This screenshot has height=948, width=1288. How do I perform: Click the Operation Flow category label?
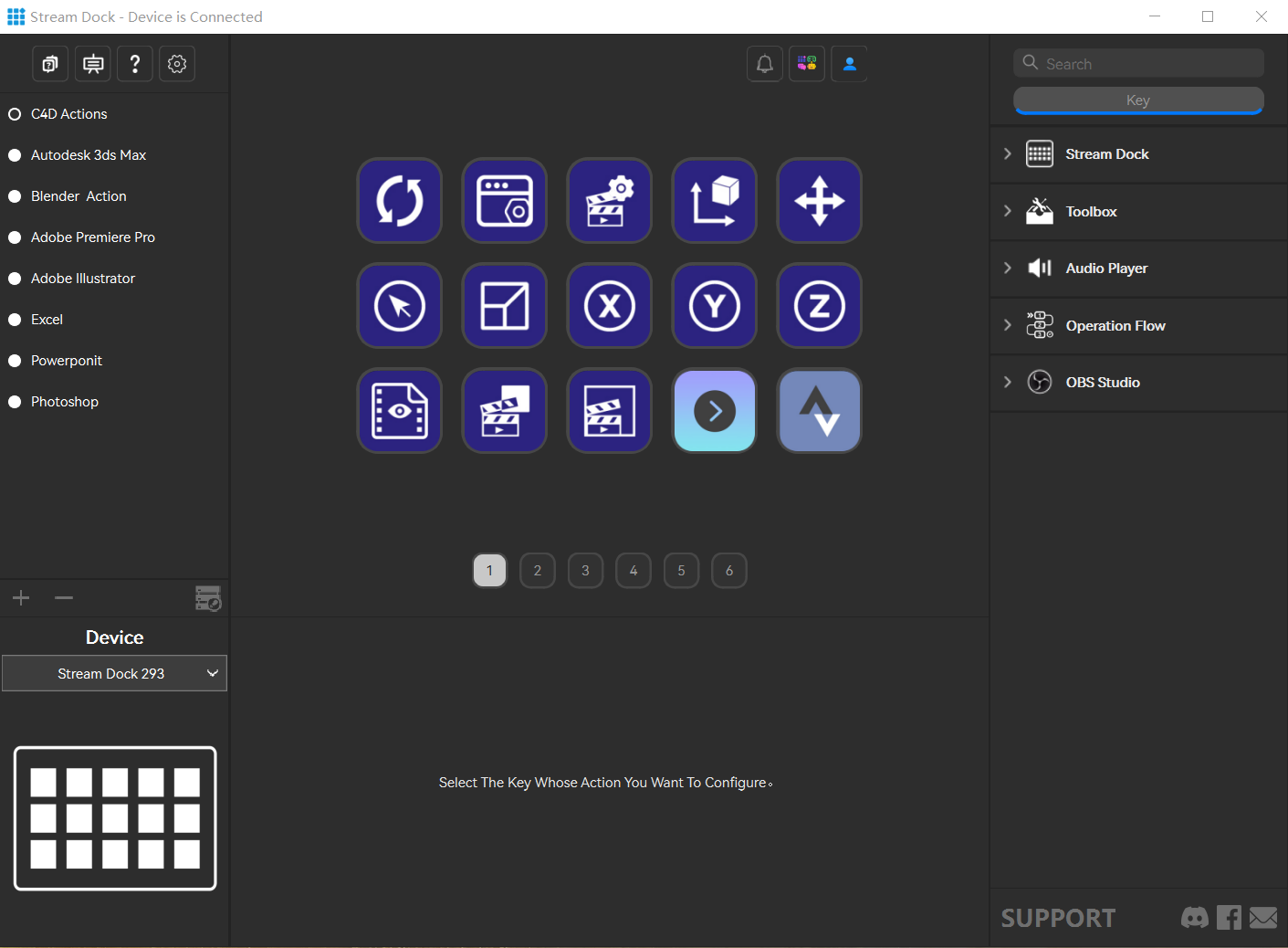pyautogui.click(x=1115, y=326)
